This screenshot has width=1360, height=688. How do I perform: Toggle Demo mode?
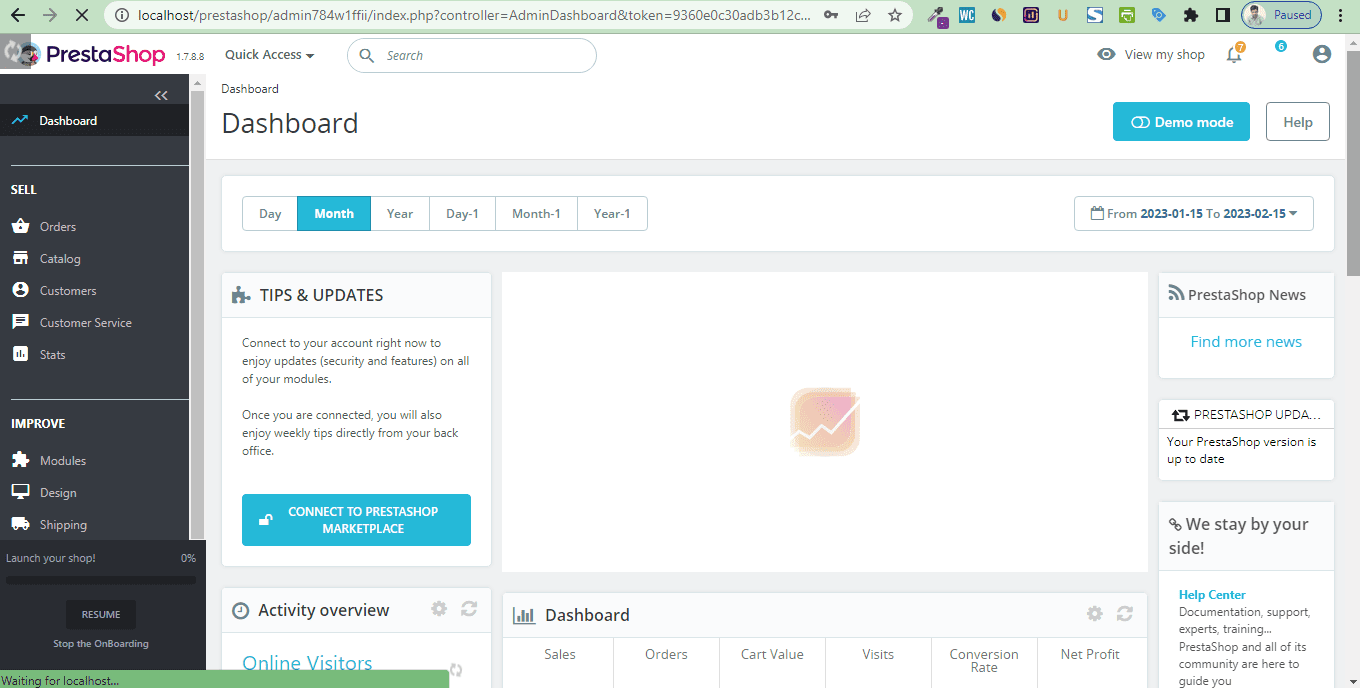1181,122
